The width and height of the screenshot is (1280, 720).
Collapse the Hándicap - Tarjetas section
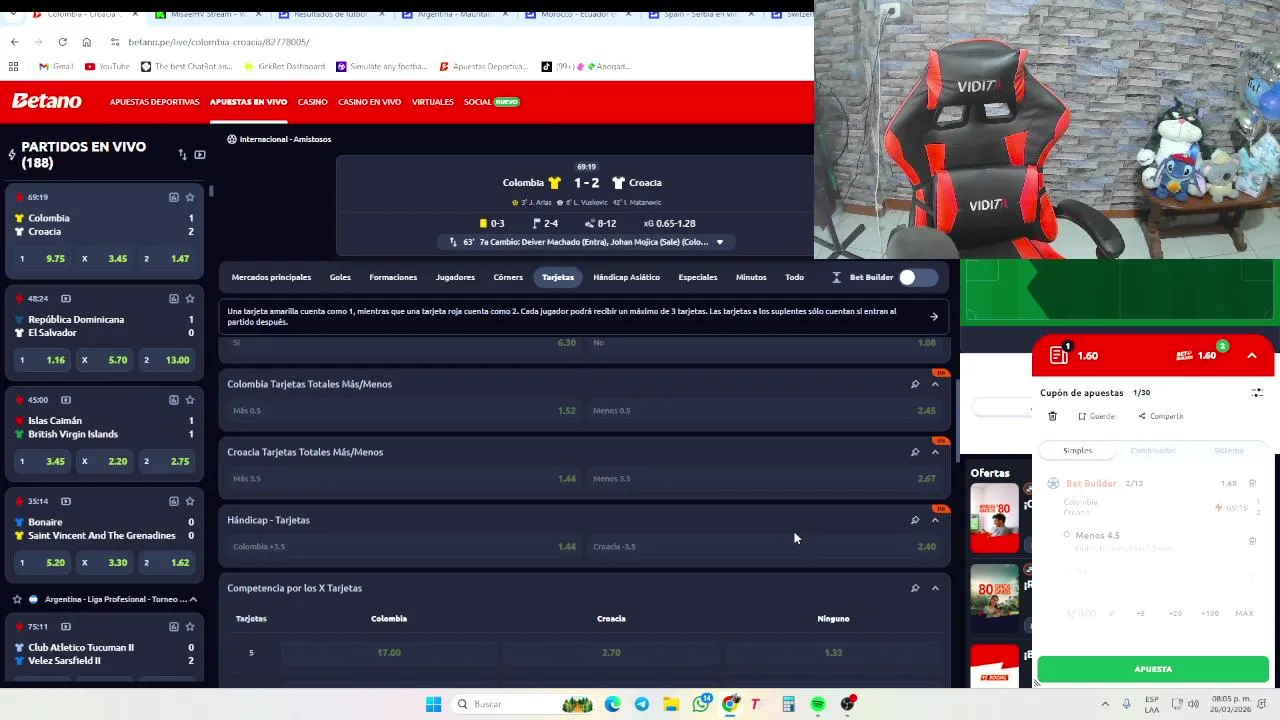click(x=935, y=520)
